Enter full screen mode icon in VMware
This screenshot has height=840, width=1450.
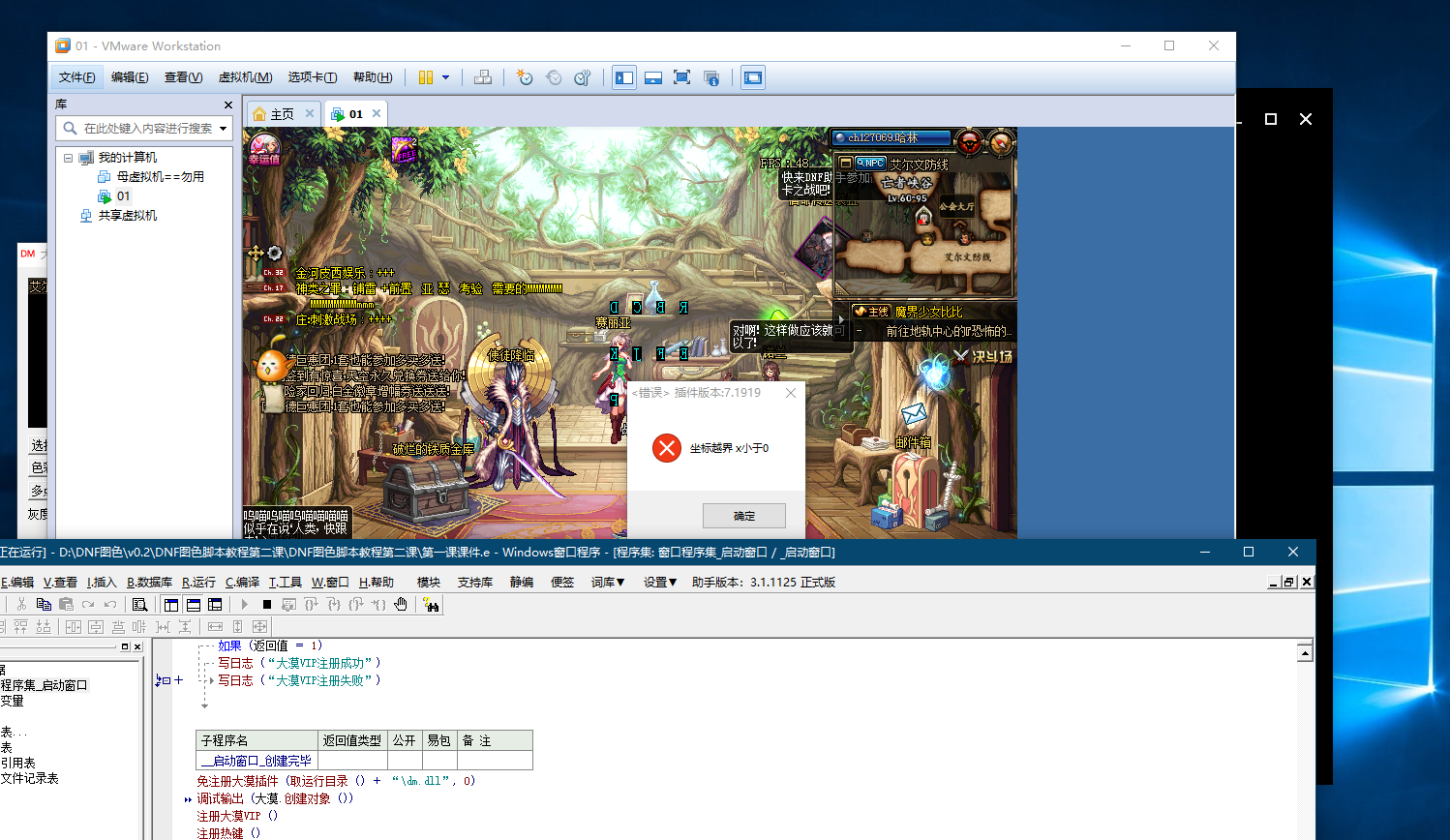682,77
